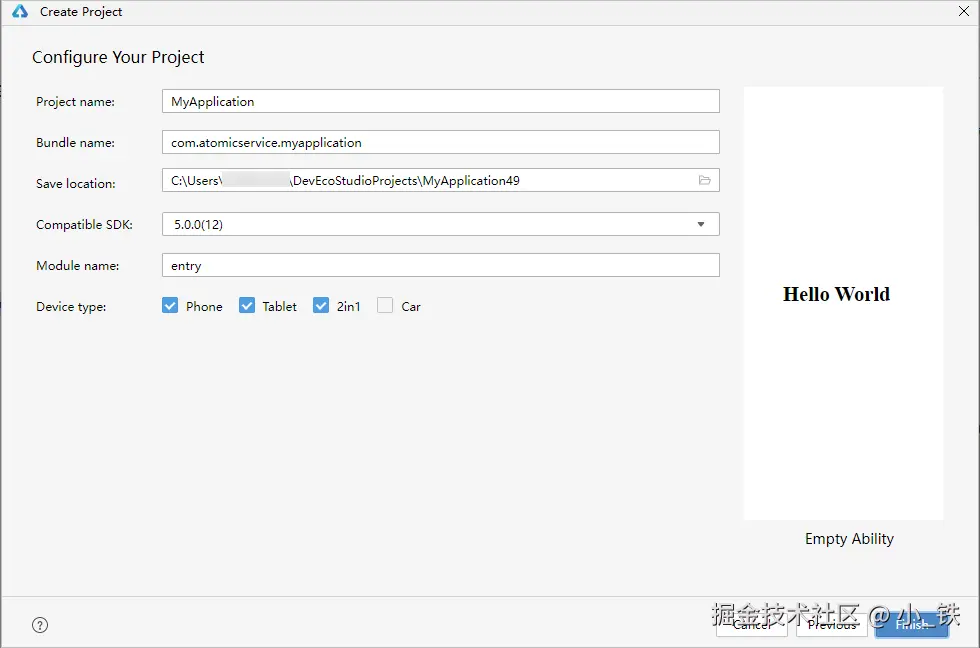Click the 'Module name:' label
Screen dimensions: 980x648
click(78, 266)
